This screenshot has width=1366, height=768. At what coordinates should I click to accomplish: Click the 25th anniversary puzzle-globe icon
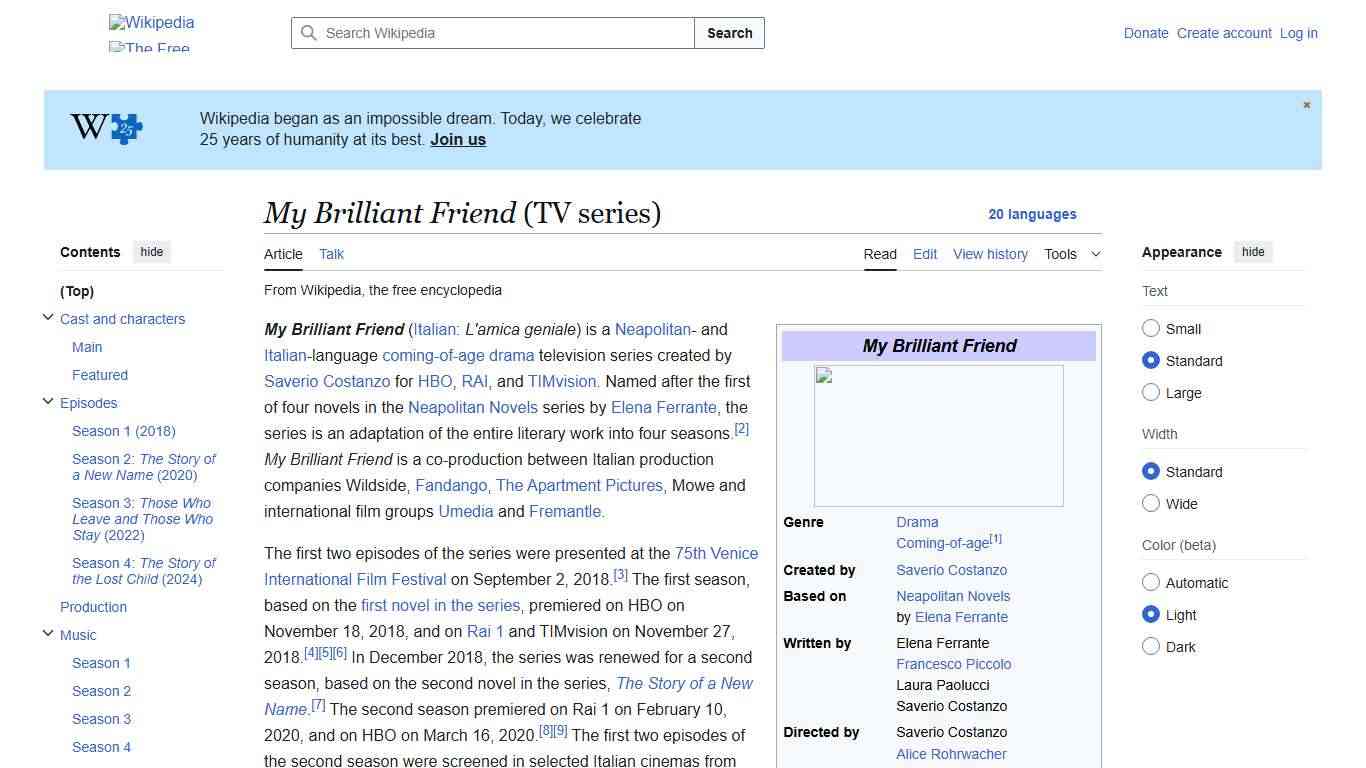[105, 128]
